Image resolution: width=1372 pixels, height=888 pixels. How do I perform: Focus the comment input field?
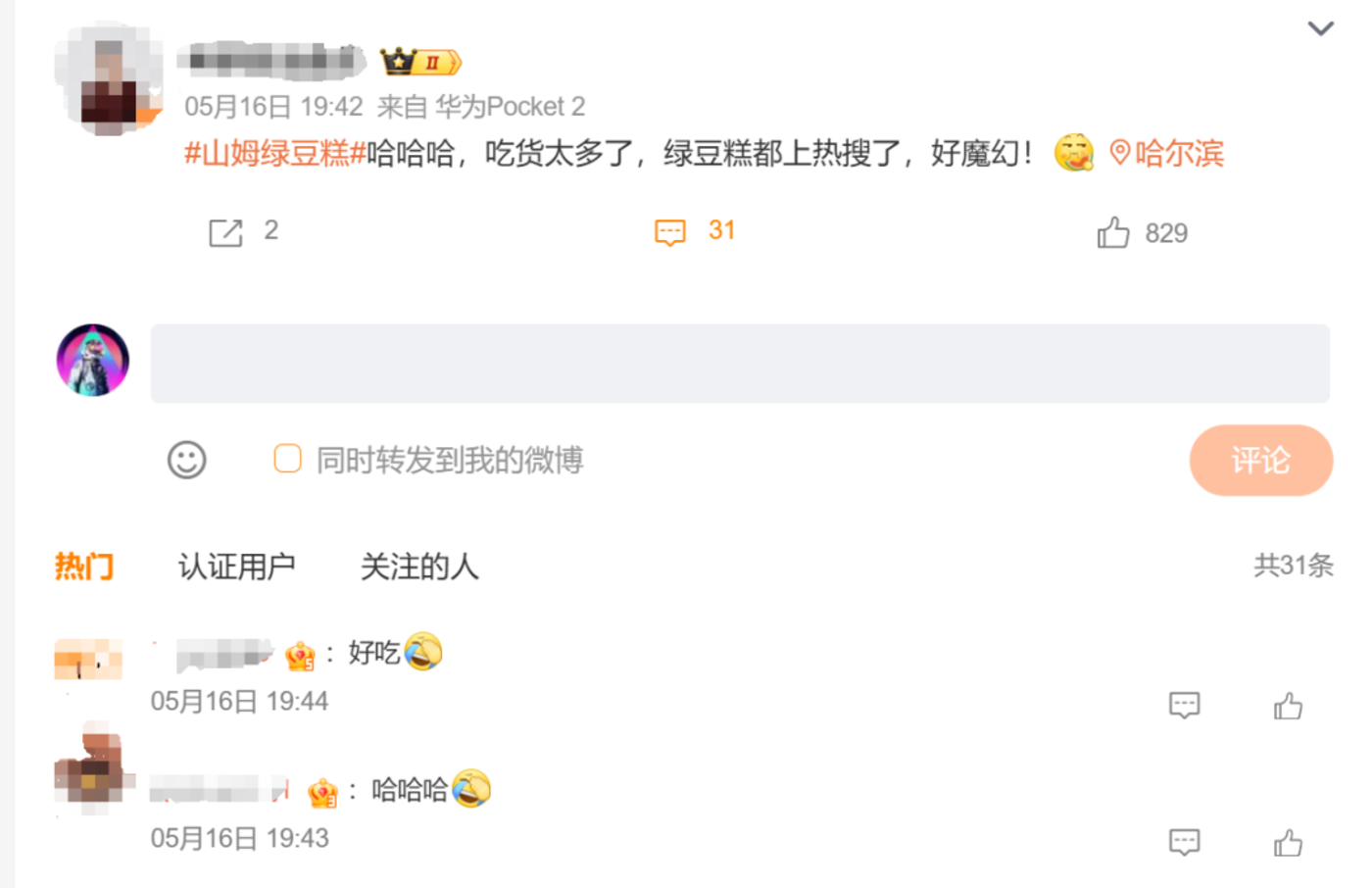click(x=740, y=363)
